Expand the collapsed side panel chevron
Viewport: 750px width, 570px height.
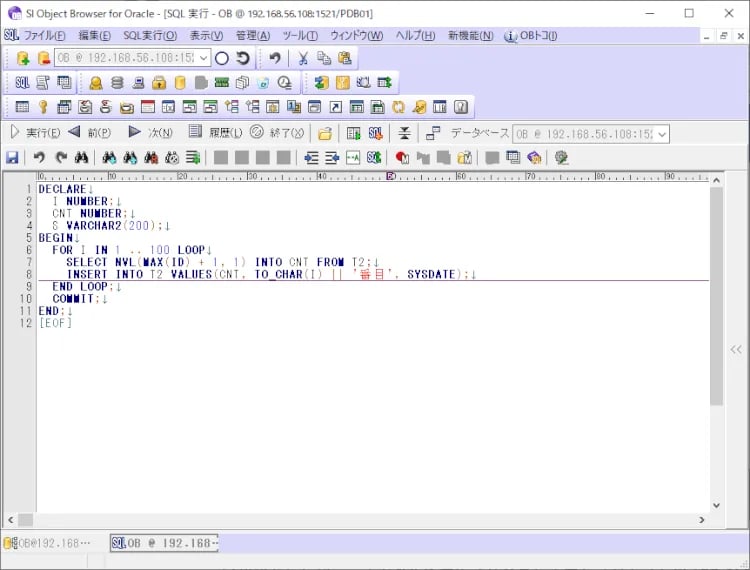coord(736,349)
